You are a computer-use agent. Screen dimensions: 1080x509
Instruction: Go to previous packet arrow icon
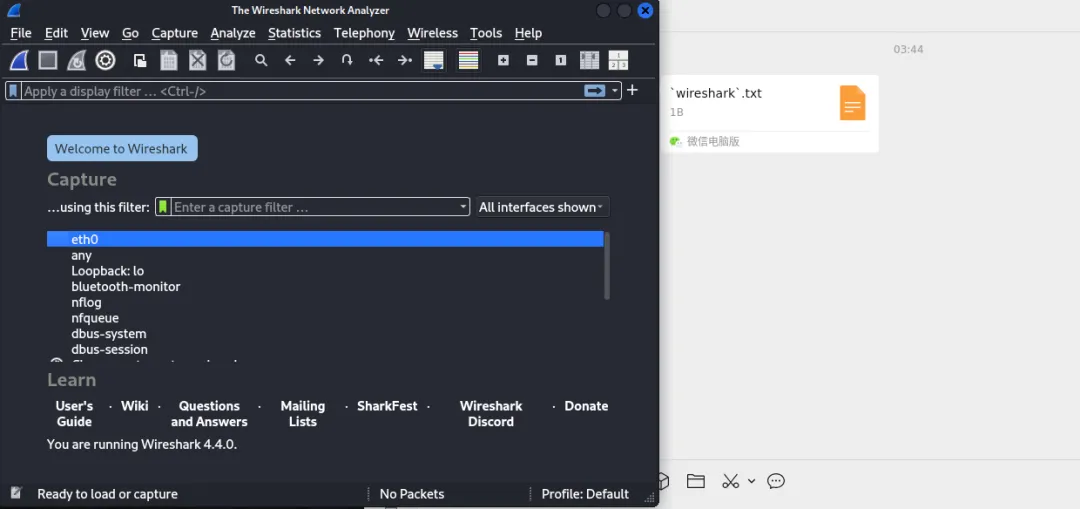pyautogui.click(x=290, y=61)
